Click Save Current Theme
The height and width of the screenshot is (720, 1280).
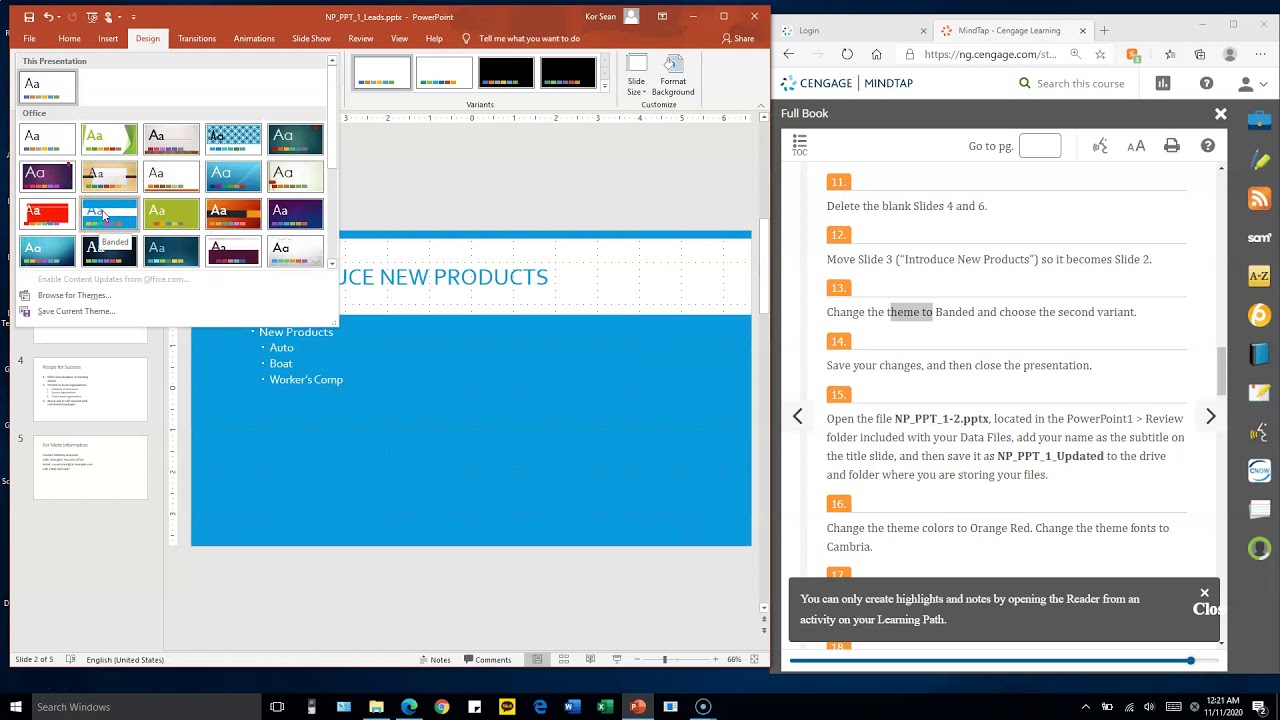tap(76, 311)
